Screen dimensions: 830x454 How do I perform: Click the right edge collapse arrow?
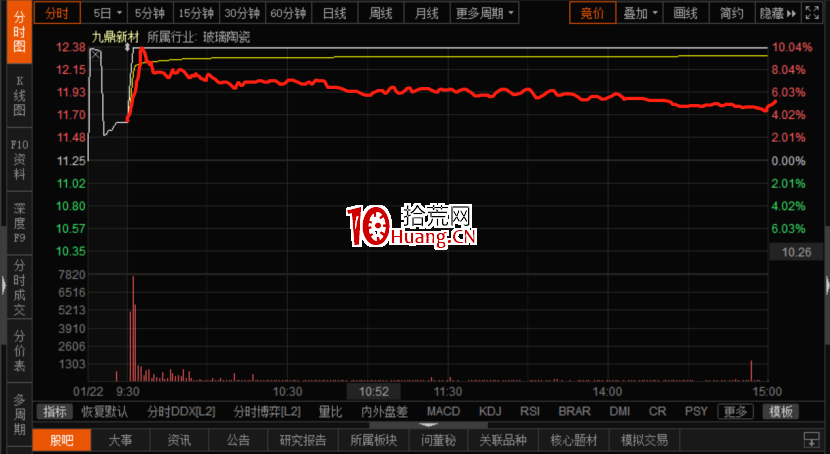point(826,285)
